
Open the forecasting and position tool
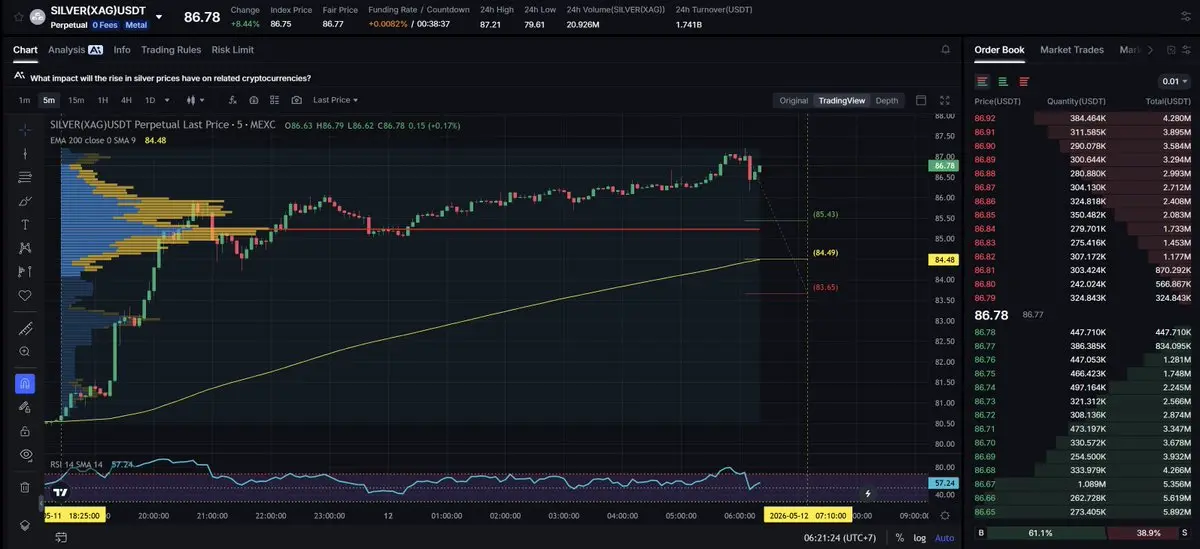click(x=25, y=271)
